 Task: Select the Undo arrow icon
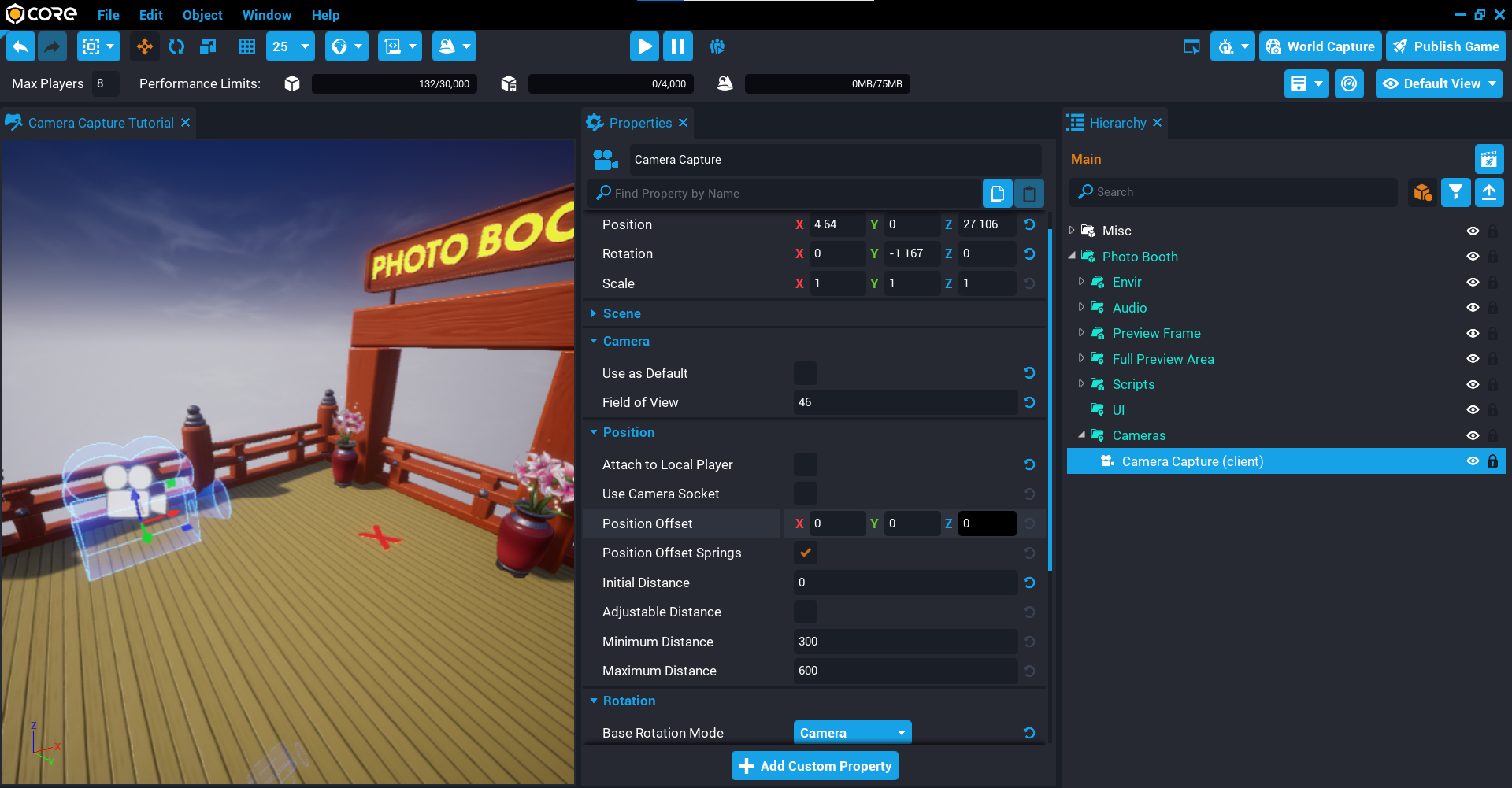(20, 46)
